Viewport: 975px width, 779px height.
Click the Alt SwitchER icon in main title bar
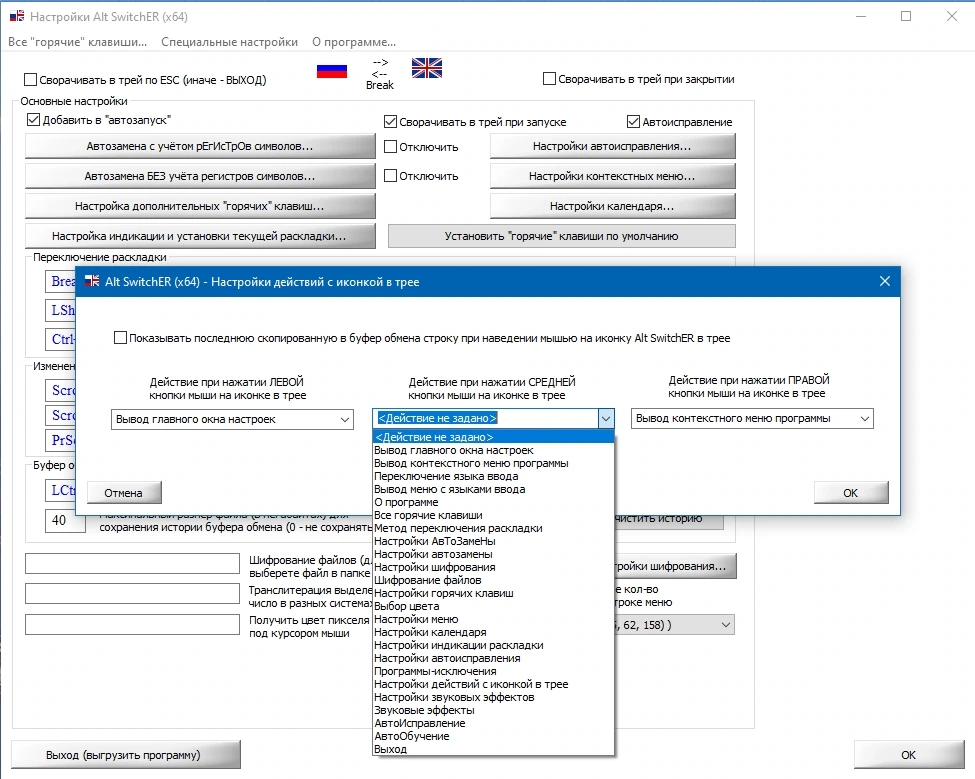click(x=17, y=17)
